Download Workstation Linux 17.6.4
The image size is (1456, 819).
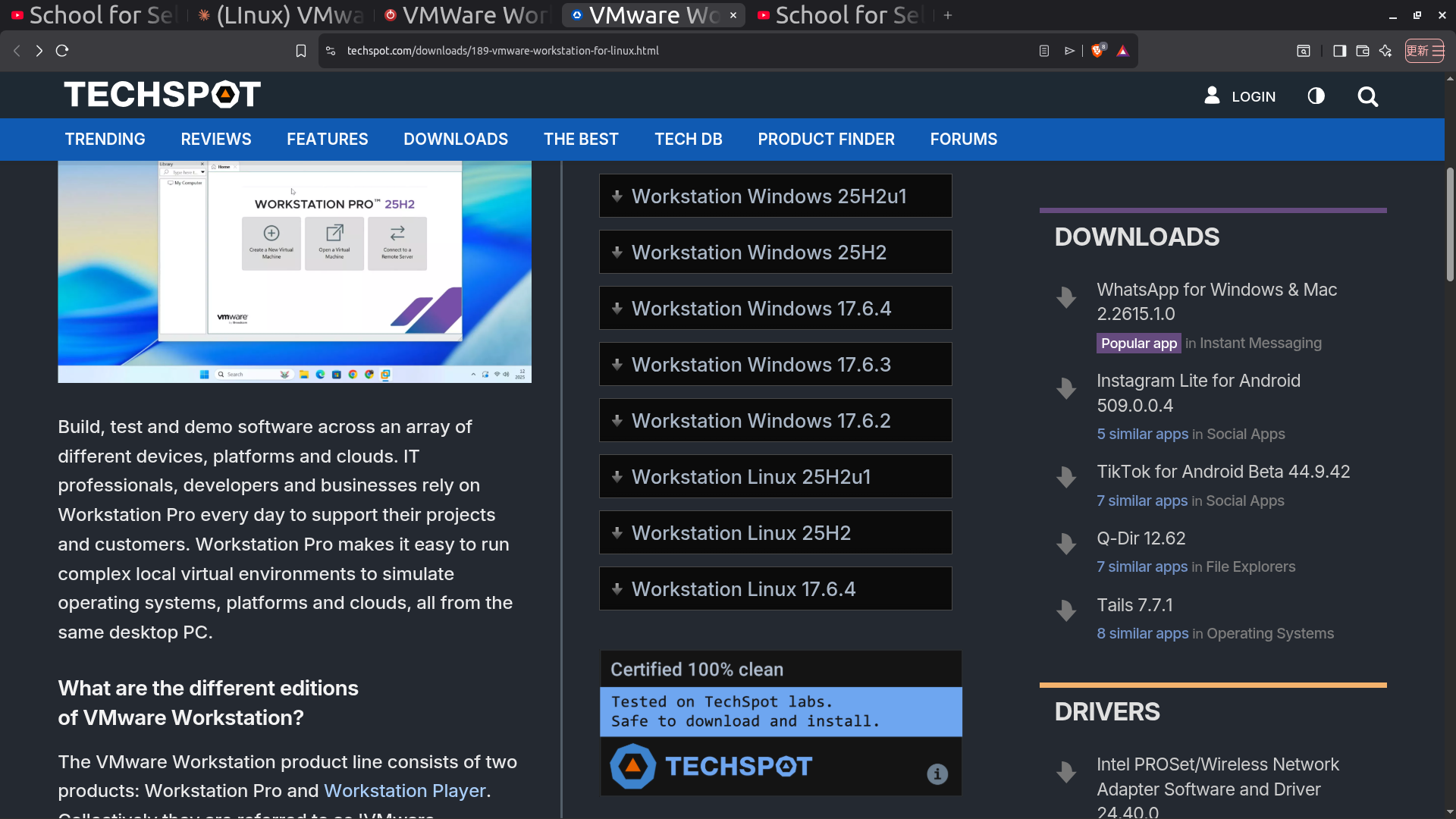point(776,589)
